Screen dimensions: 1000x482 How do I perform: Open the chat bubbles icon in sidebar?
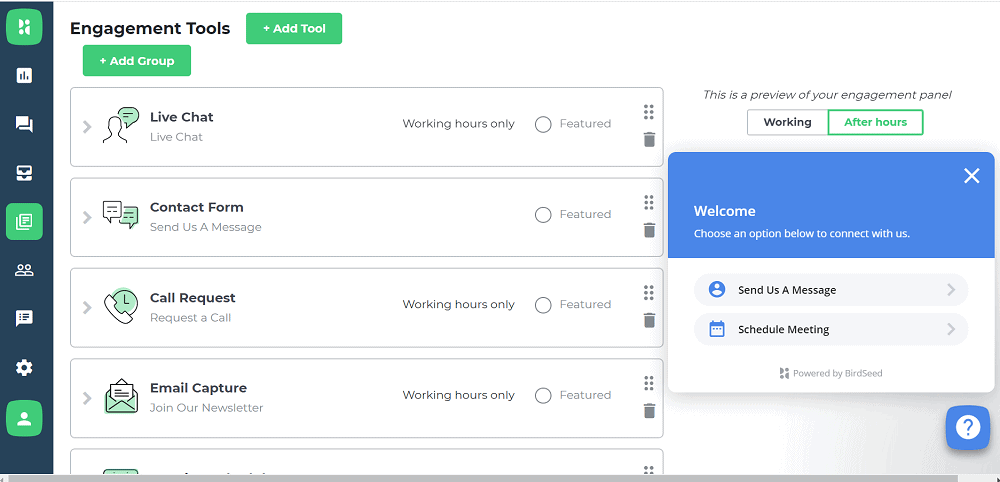pyautogui.click(x=24, y=124)
